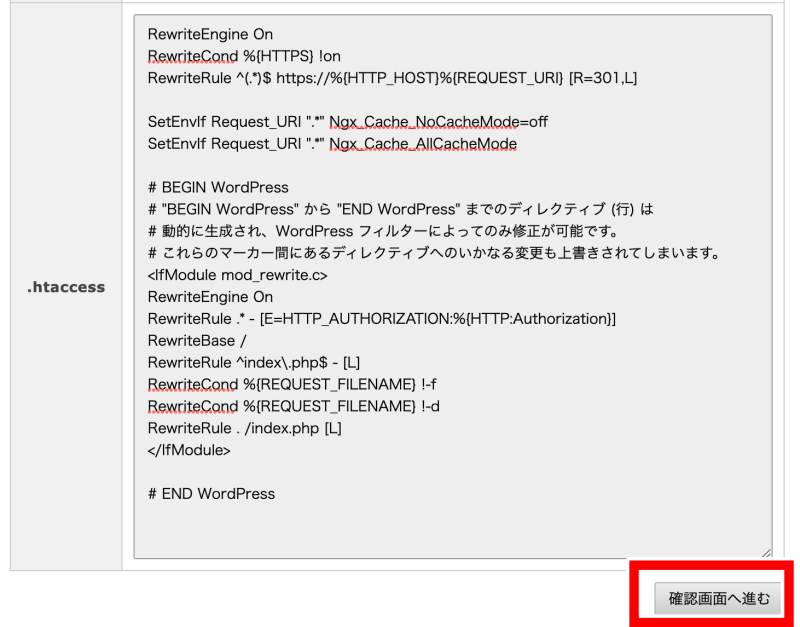Click the '<IfModule mod_rewrite.c>' line
800x627 pixels.
coord(237,275)
